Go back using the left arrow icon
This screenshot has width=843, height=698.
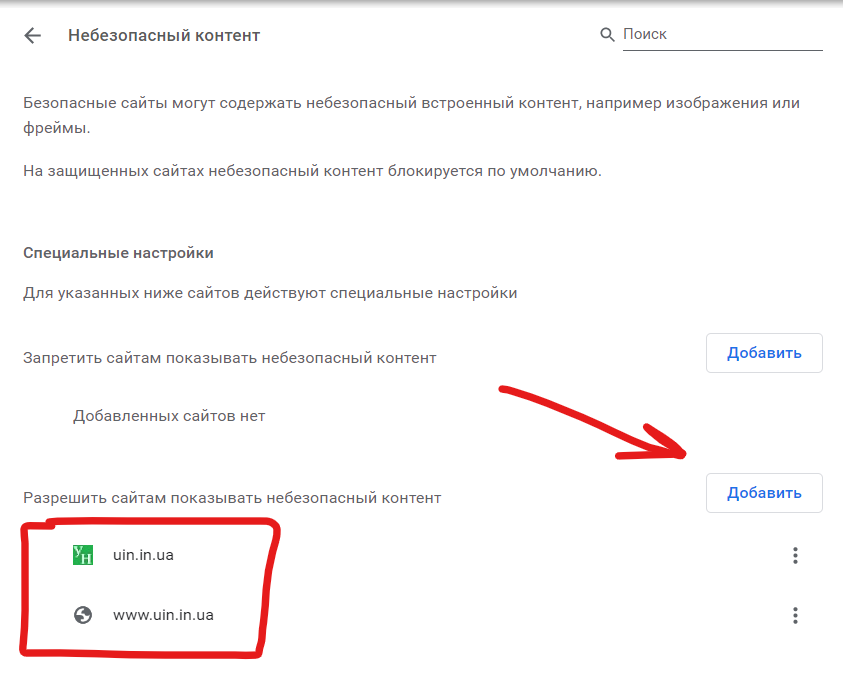33,35
